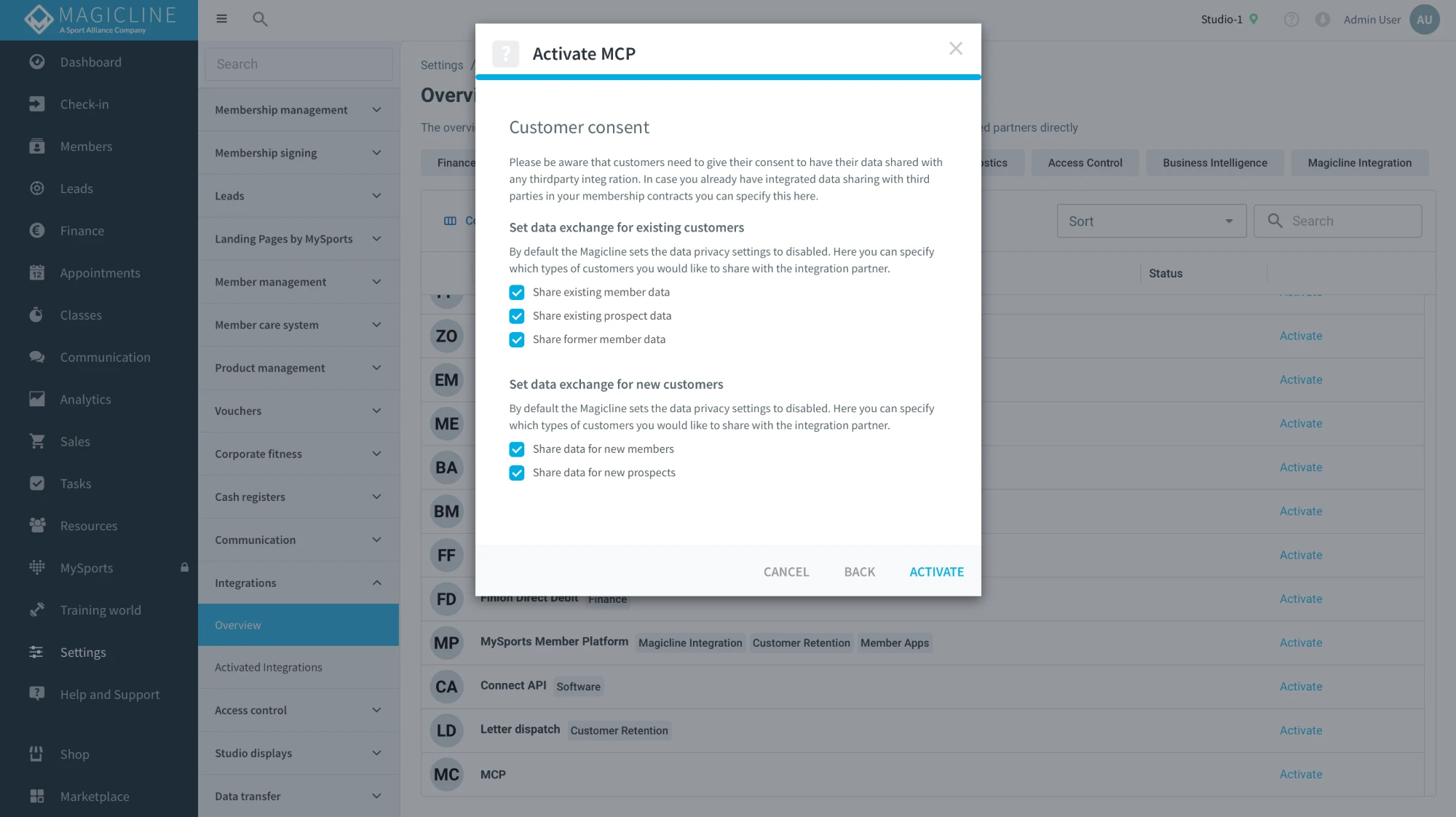Click the Communication chat bubbles icon in the dark sidebar
The image size is (1456, 817).
tap(37, 358)
